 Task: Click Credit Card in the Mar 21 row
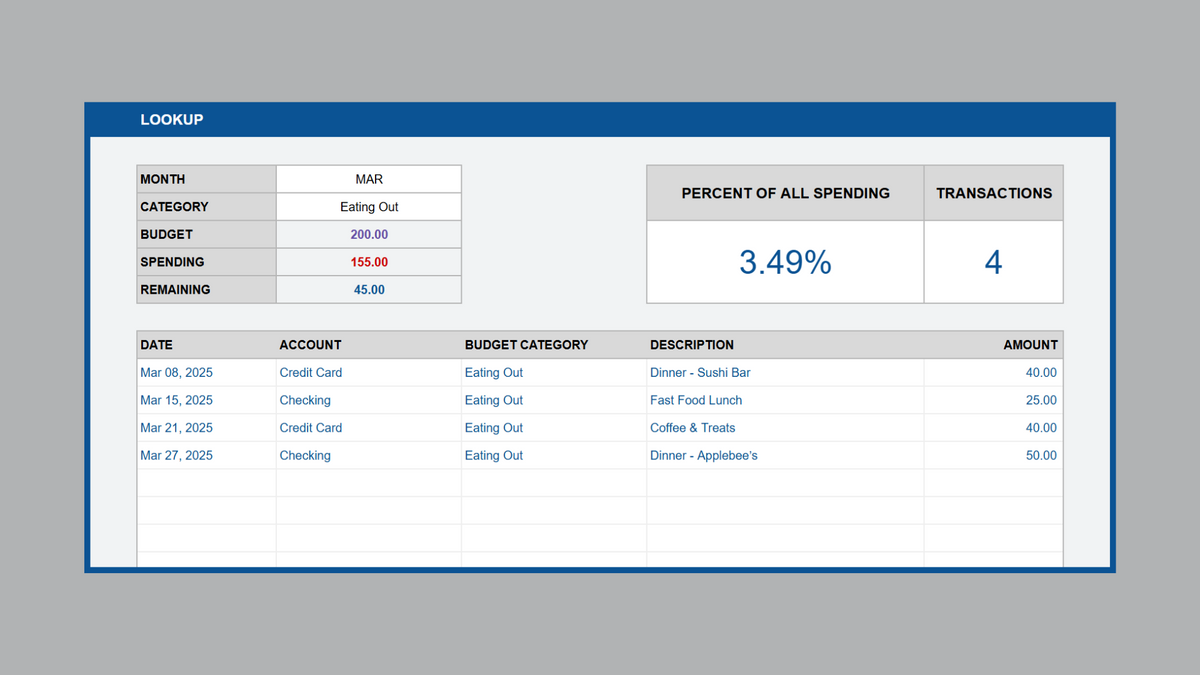[x=310, y=428]
